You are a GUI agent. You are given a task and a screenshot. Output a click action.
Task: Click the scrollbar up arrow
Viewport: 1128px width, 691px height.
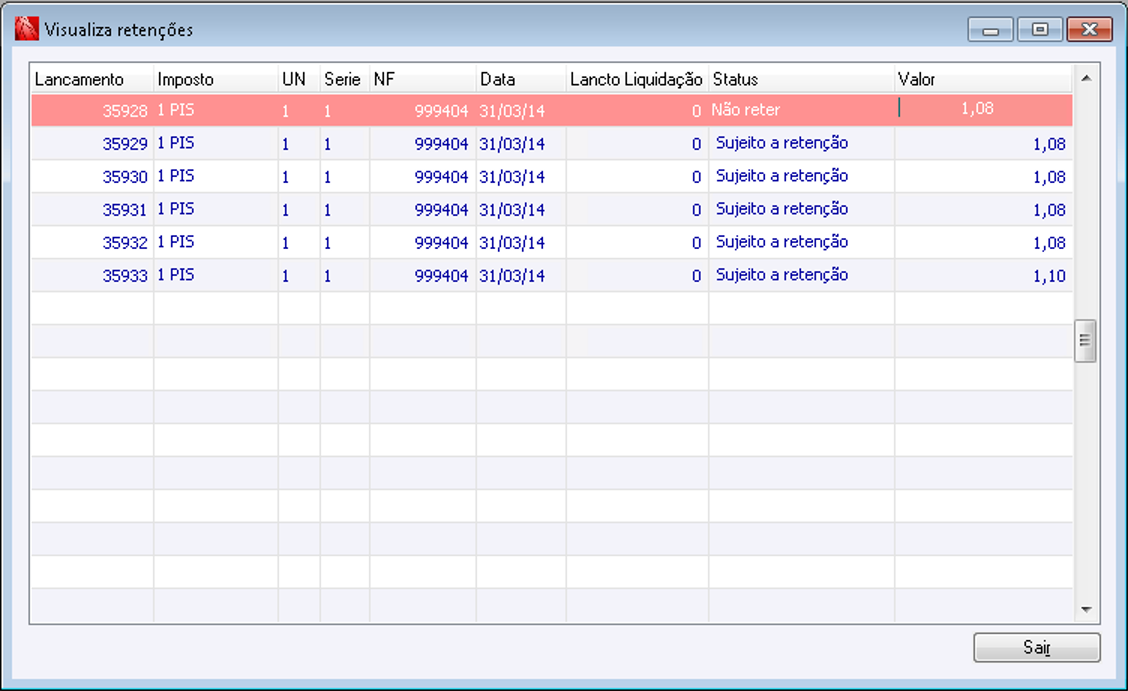[1086, 78]
